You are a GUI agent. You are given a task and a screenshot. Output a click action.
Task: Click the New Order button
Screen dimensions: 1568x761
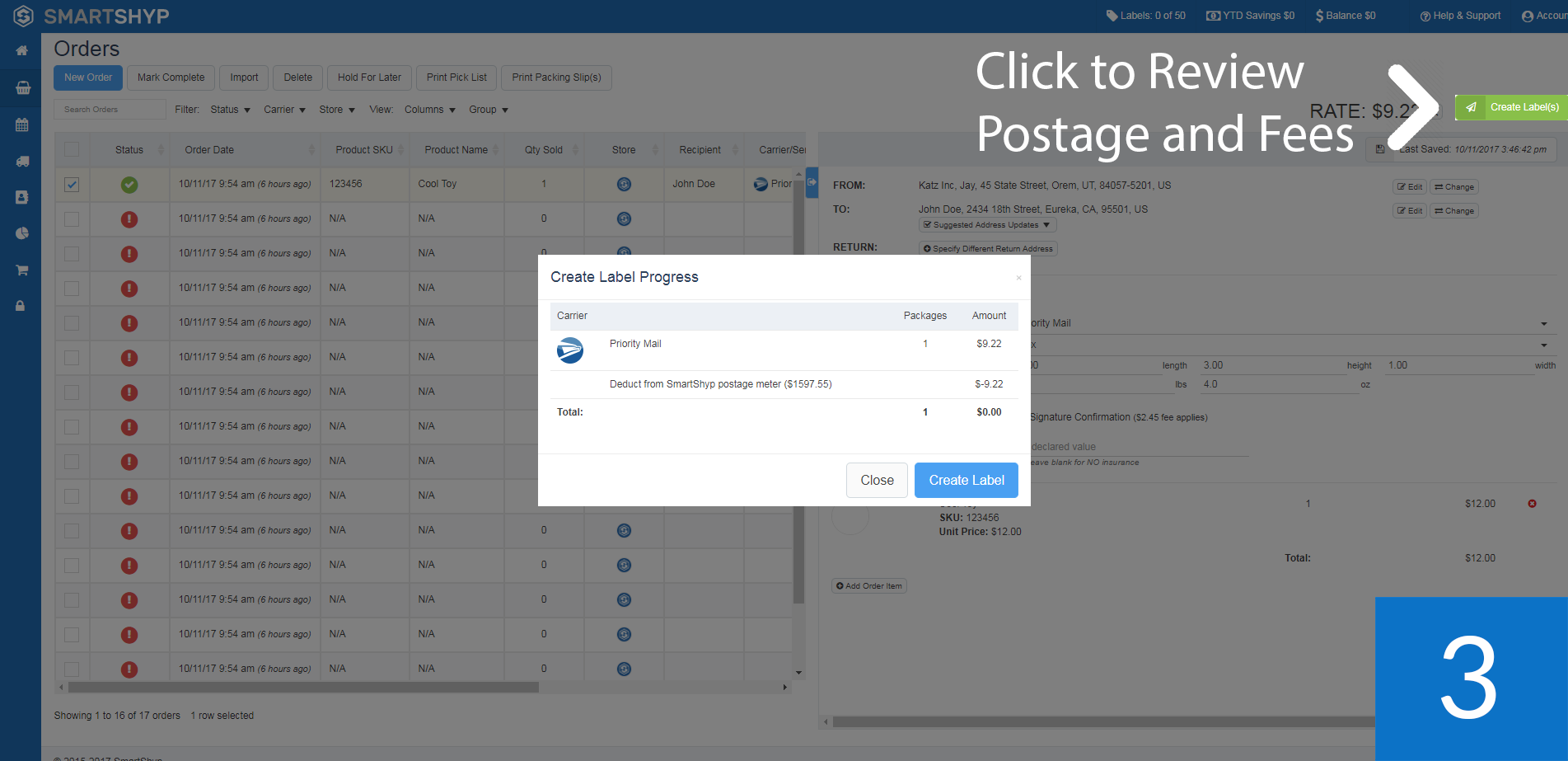click(x=88, y=78)
